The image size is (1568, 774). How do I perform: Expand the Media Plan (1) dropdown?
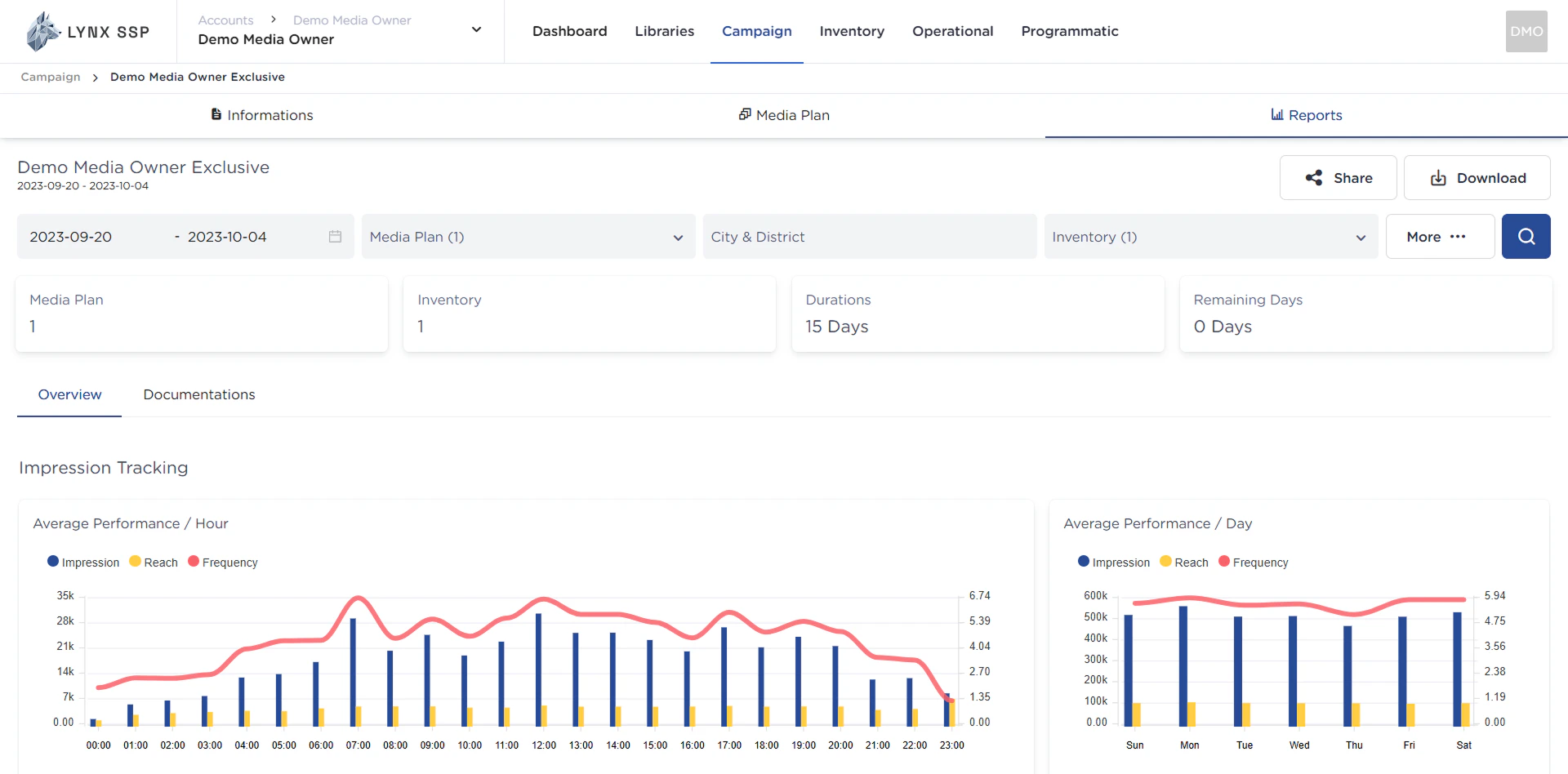(x=528, y=237)
